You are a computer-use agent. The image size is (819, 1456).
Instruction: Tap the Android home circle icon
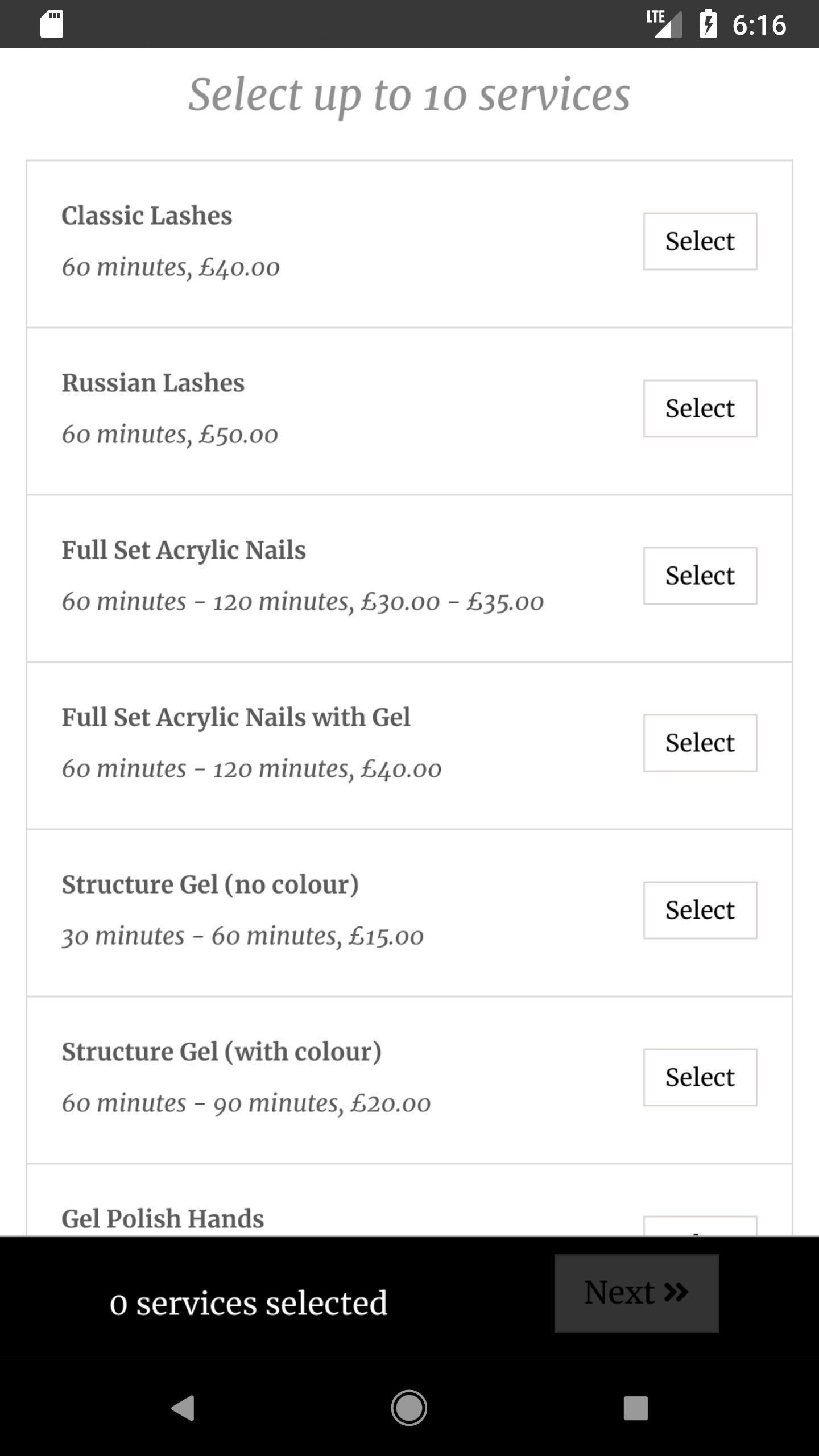coord(409,1408)
